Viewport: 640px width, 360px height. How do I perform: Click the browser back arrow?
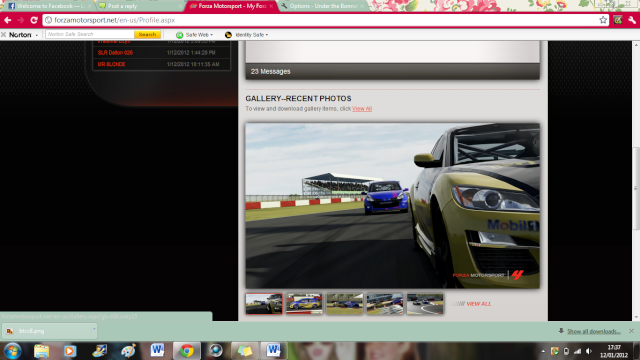(x=8, y=20)
